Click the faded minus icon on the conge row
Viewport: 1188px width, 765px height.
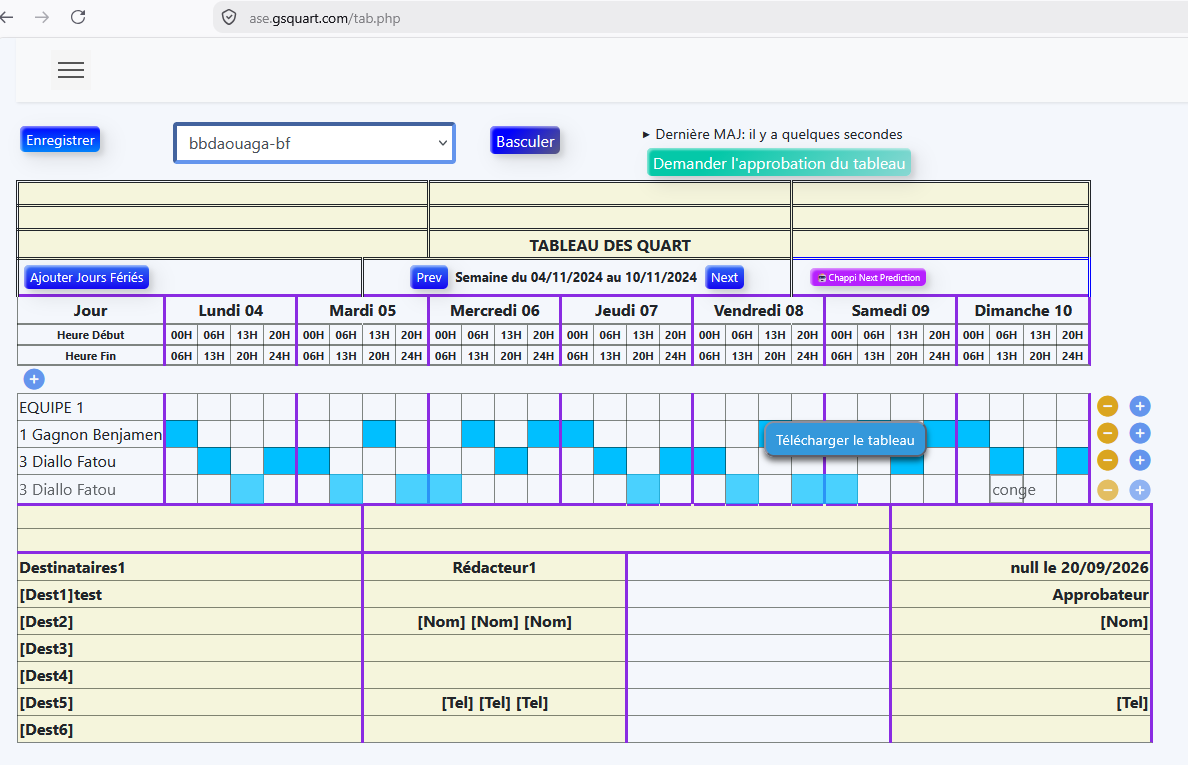point(1108,490)
